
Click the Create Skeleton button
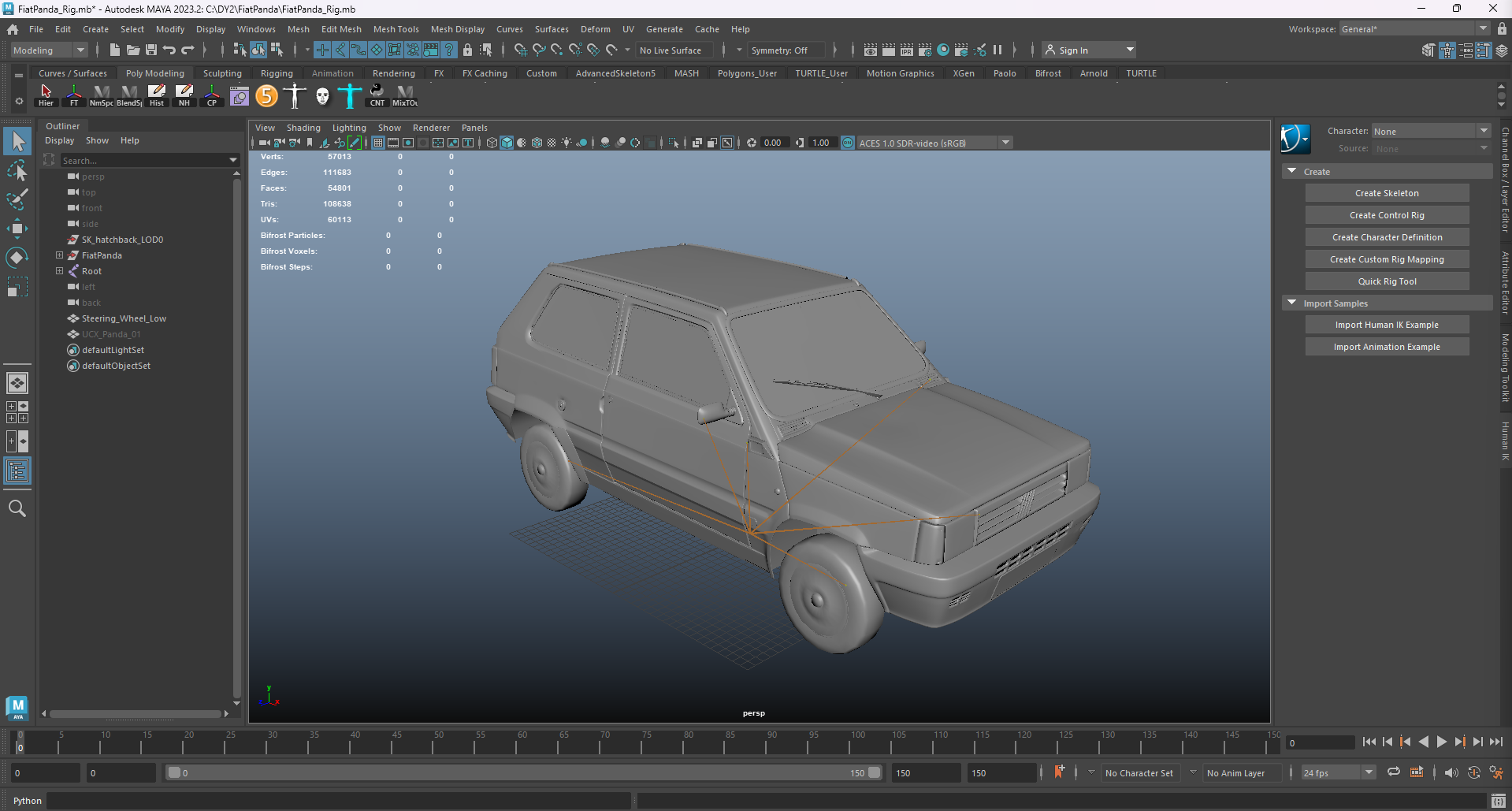pos(1386,193)
